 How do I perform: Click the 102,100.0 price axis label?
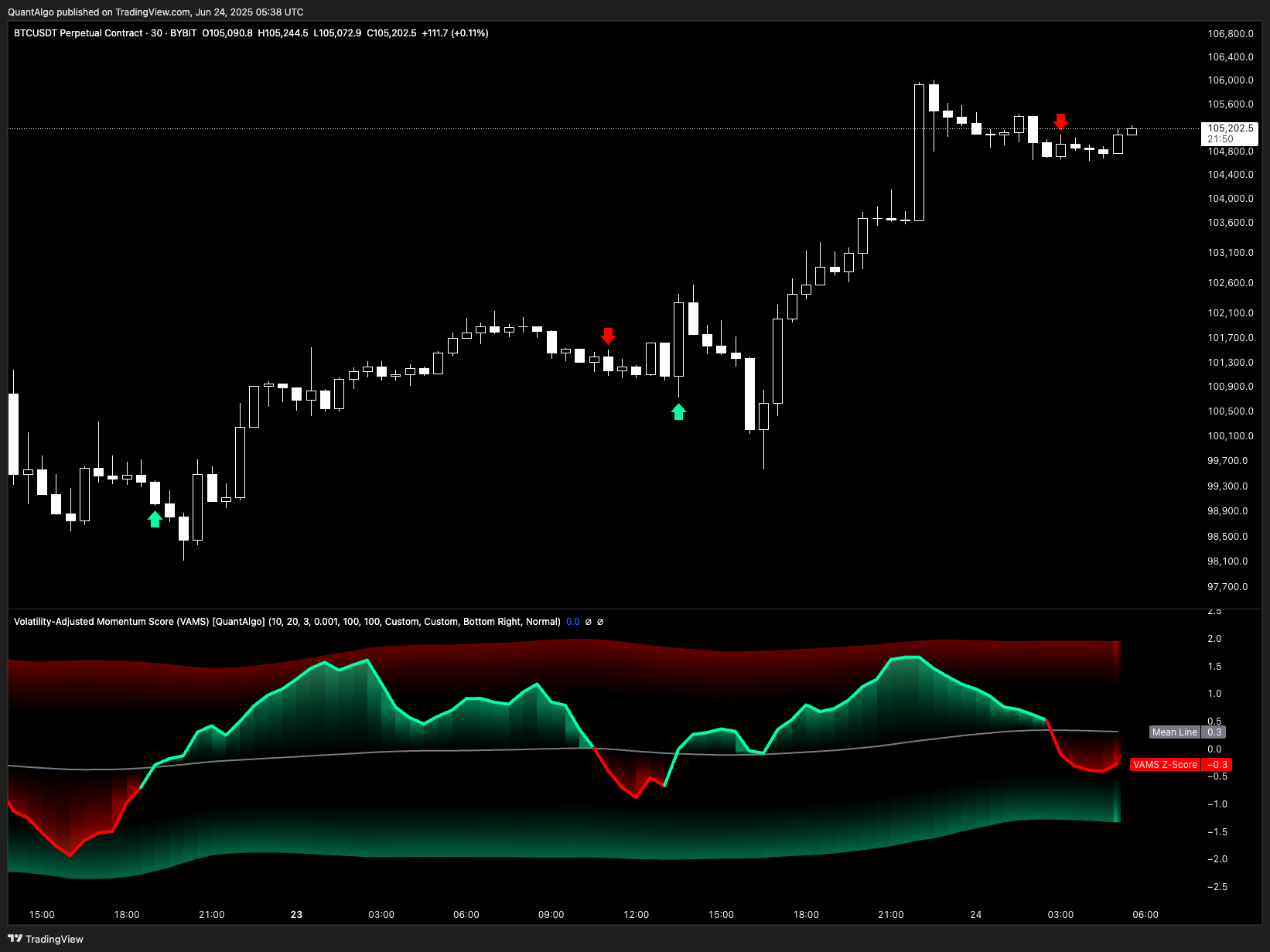click(1231, 313)
